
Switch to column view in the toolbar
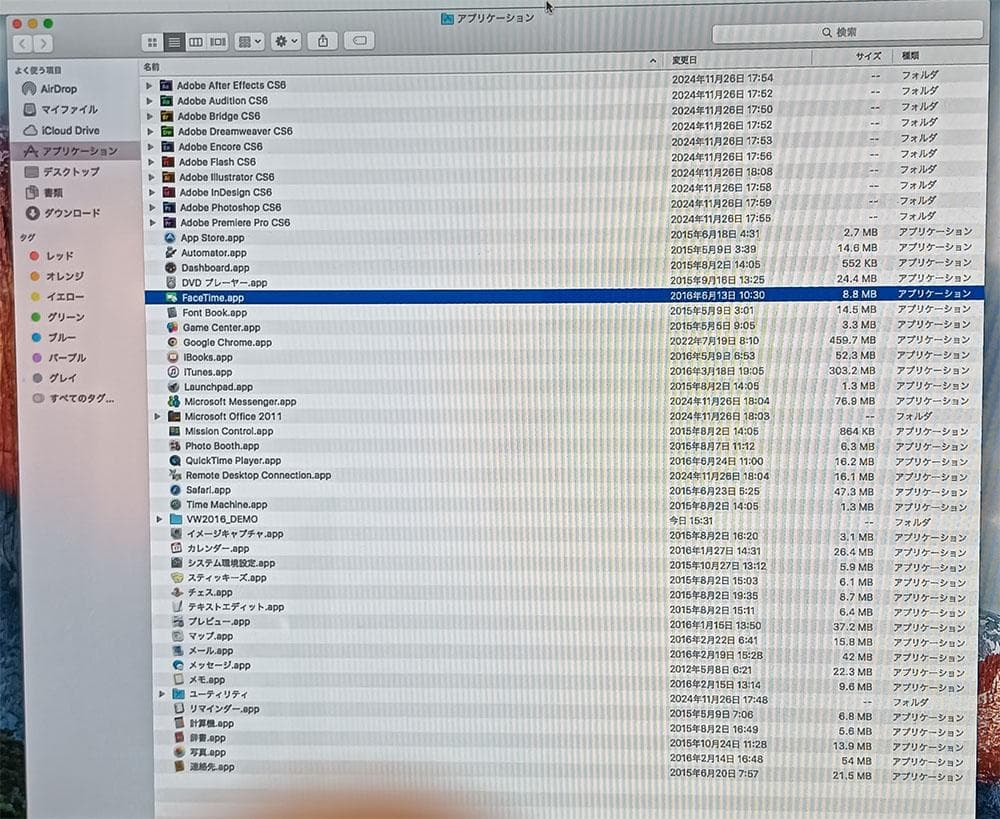click(x=194, y=42)
